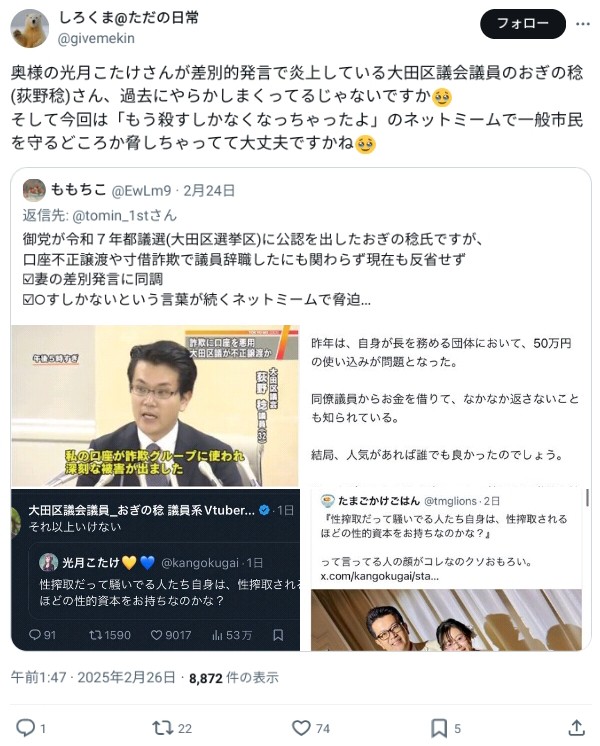
Task: Click the フォロー follow button
Action: point(522,24)
